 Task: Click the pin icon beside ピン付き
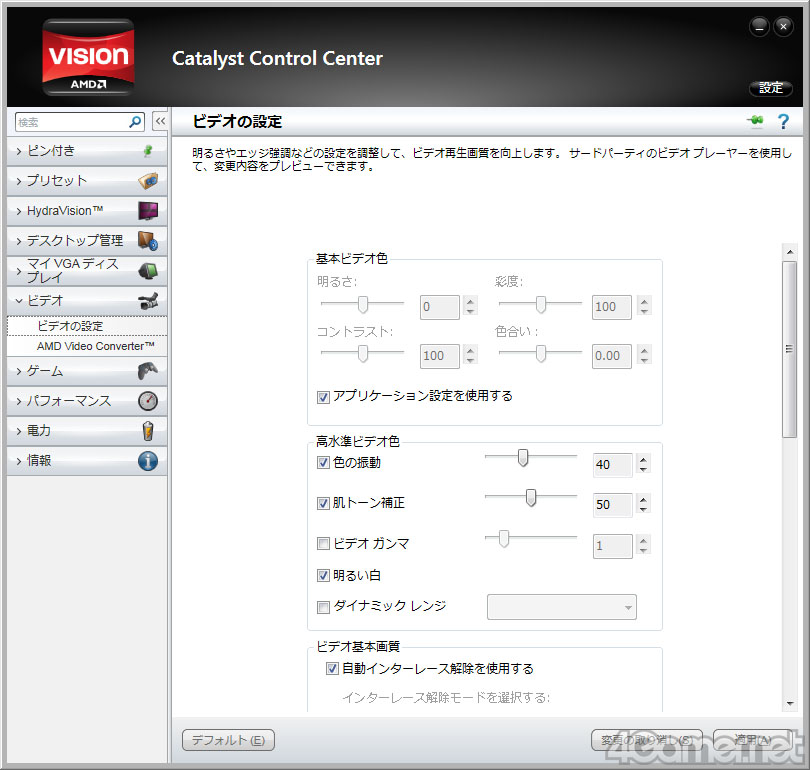[148, 151]
